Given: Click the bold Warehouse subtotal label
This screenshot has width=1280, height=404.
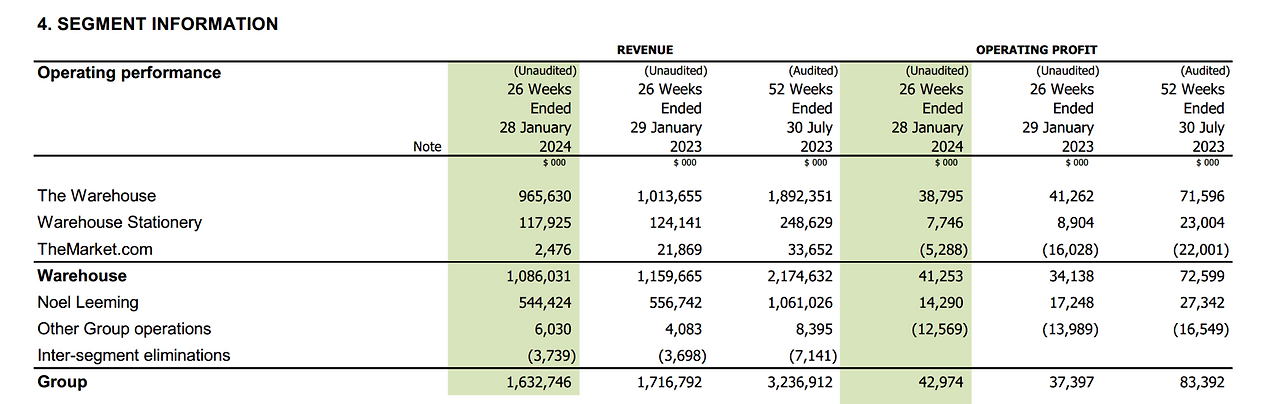Looking at the screenshot, I should [82, 275].
